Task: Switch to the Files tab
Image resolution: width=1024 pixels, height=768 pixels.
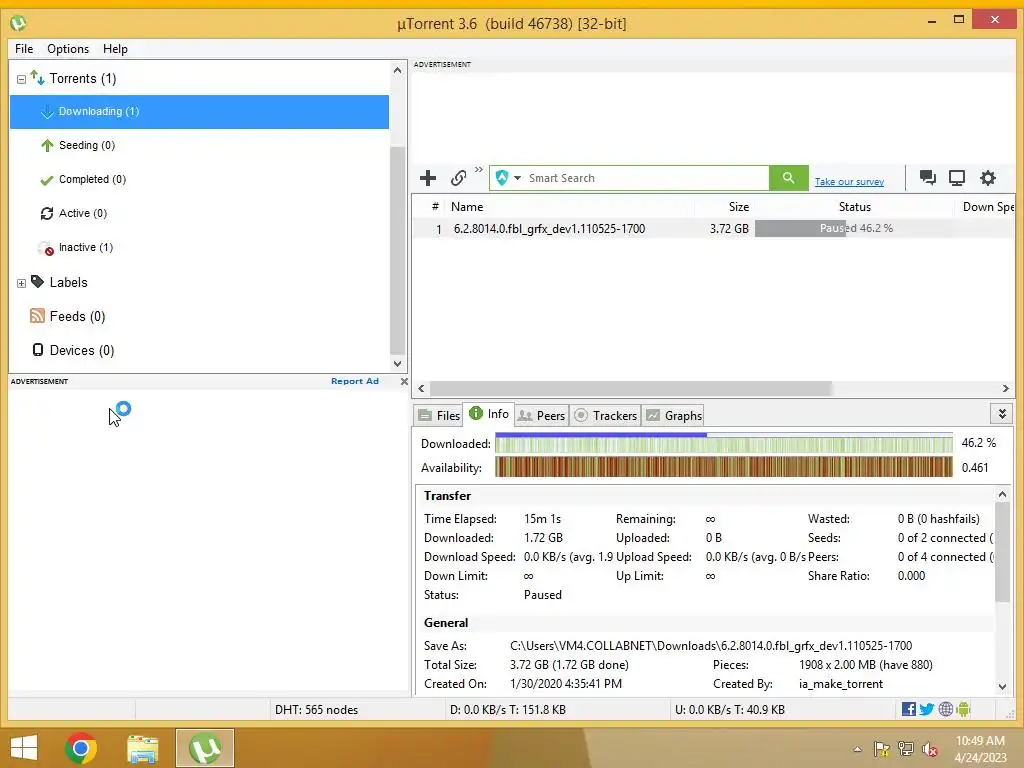Action: [x=439, y=415]
